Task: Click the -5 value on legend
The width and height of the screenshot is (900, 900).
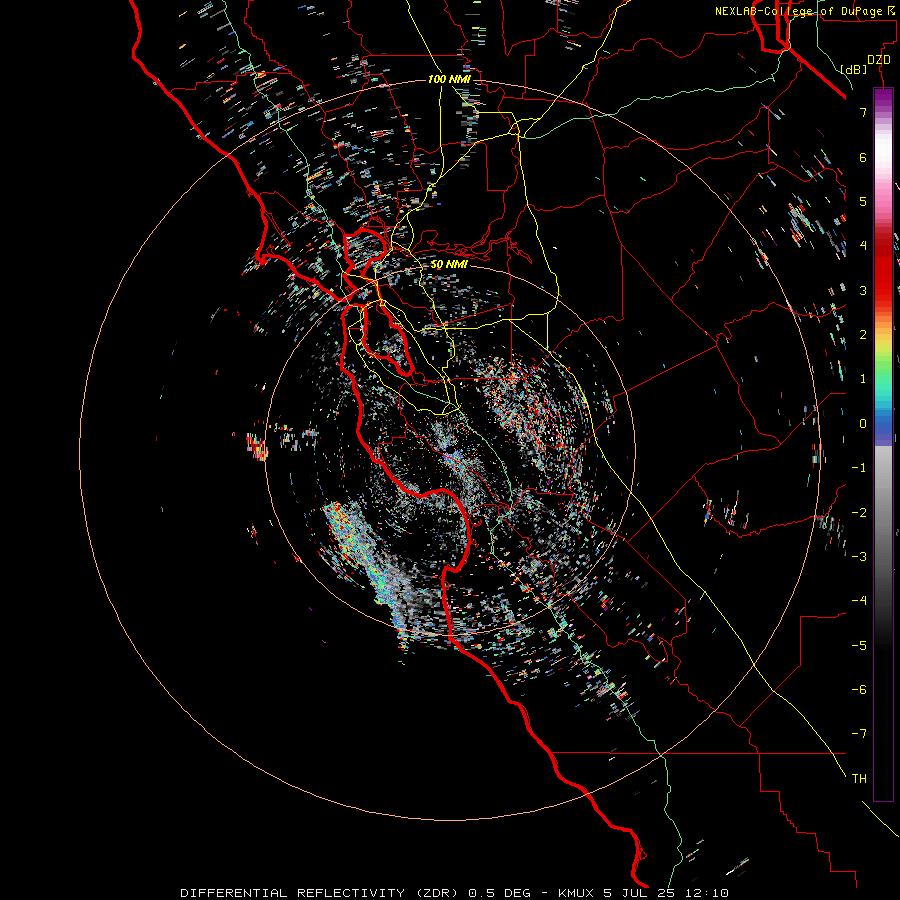Action: [x=859, y=646]
